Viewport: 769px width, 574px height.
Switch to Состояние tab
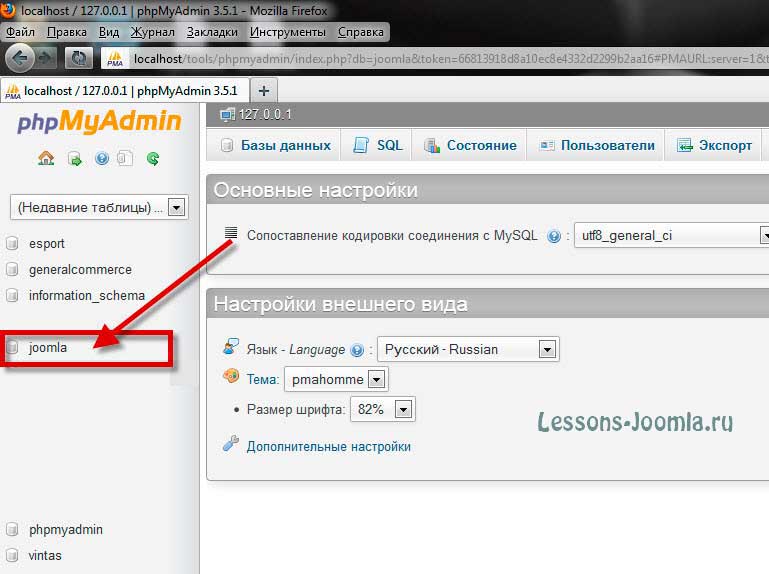point(469,145)
